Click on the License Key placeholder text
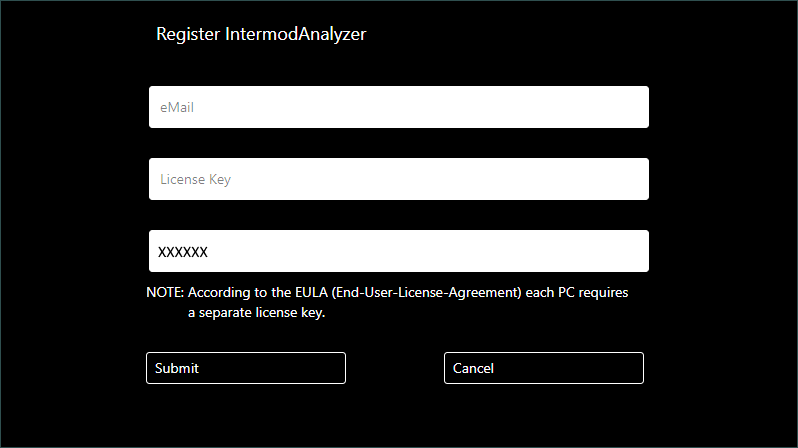Viewport: 798px width, 448px height. [196, 180]
